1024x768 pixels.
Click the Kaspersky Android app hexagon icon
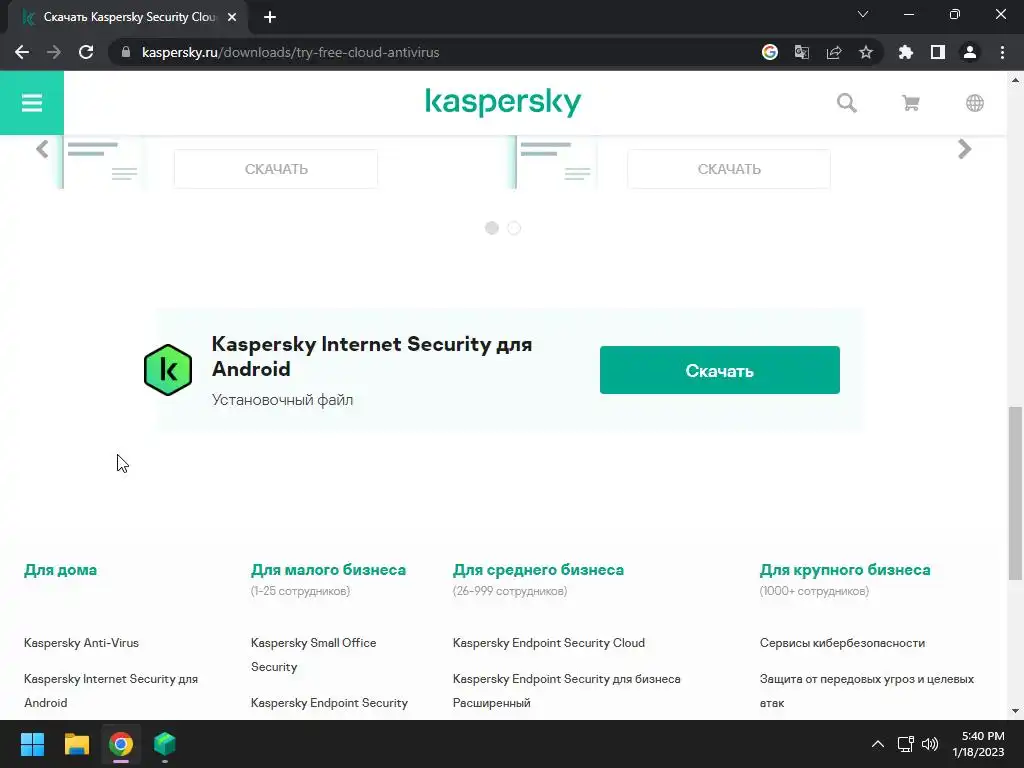pos(168,370)
